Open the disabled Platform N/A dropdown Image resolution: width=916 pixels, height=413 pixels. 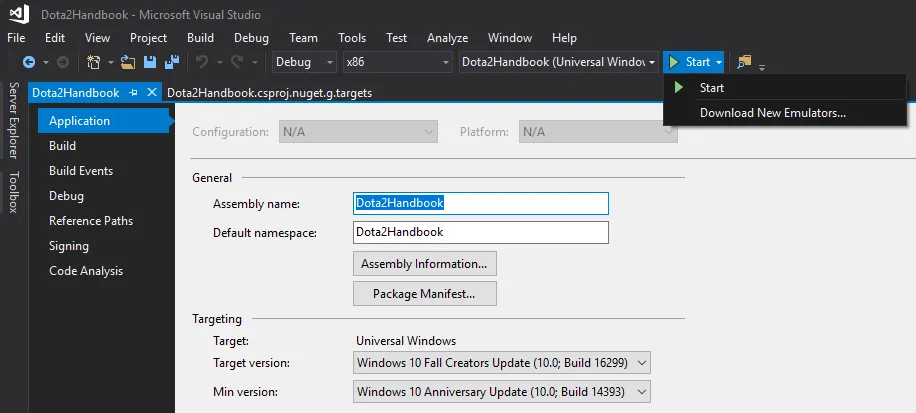598,132
